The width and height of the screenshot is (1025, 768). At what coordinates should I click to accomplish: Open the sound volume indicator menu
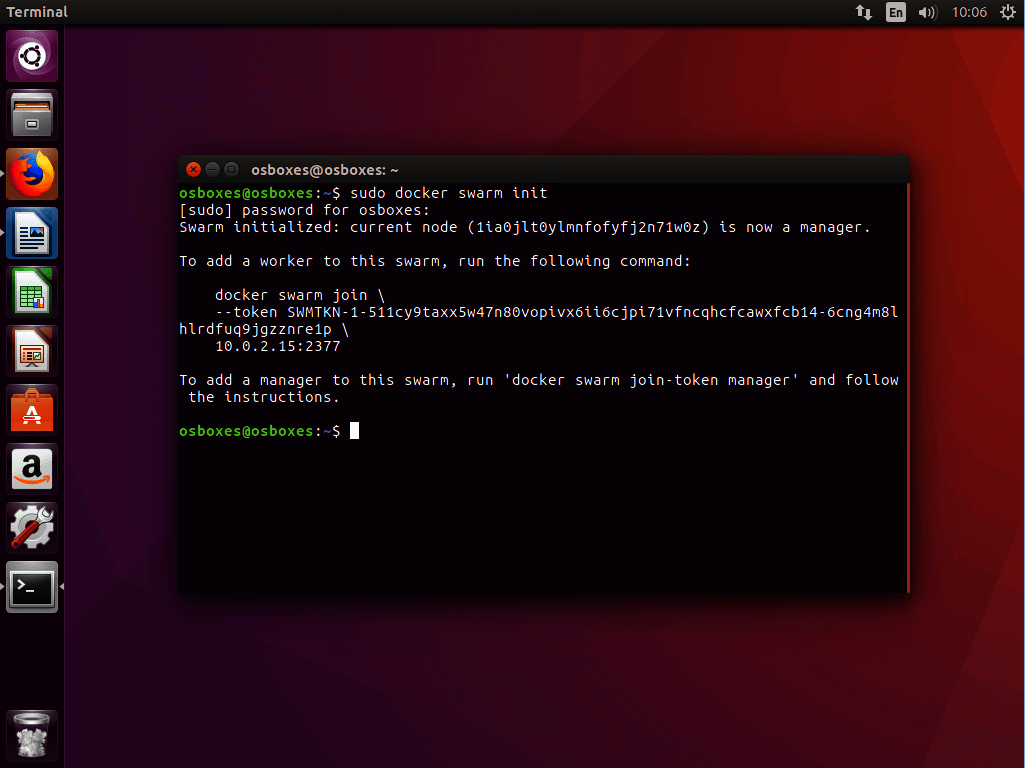pos(927,13)
